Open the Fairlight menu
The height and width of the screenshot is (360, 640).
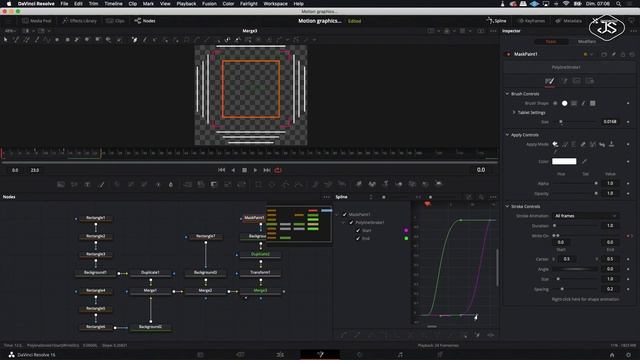coord(249,4)
